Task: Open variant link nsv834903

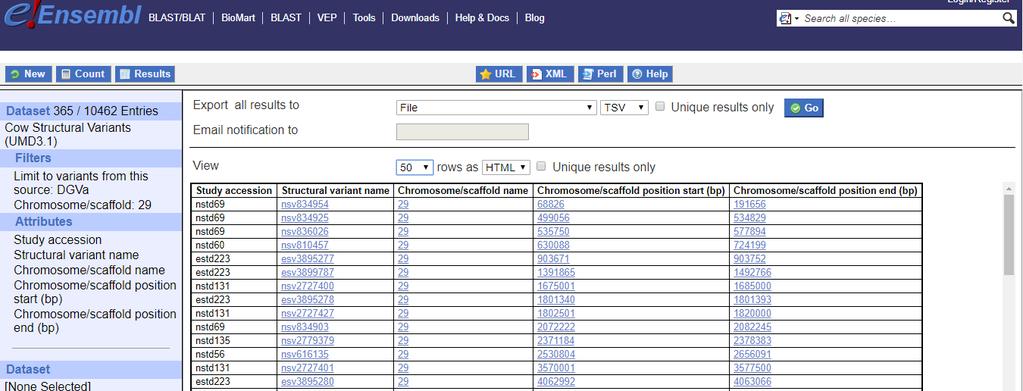Action: (305, 327)
